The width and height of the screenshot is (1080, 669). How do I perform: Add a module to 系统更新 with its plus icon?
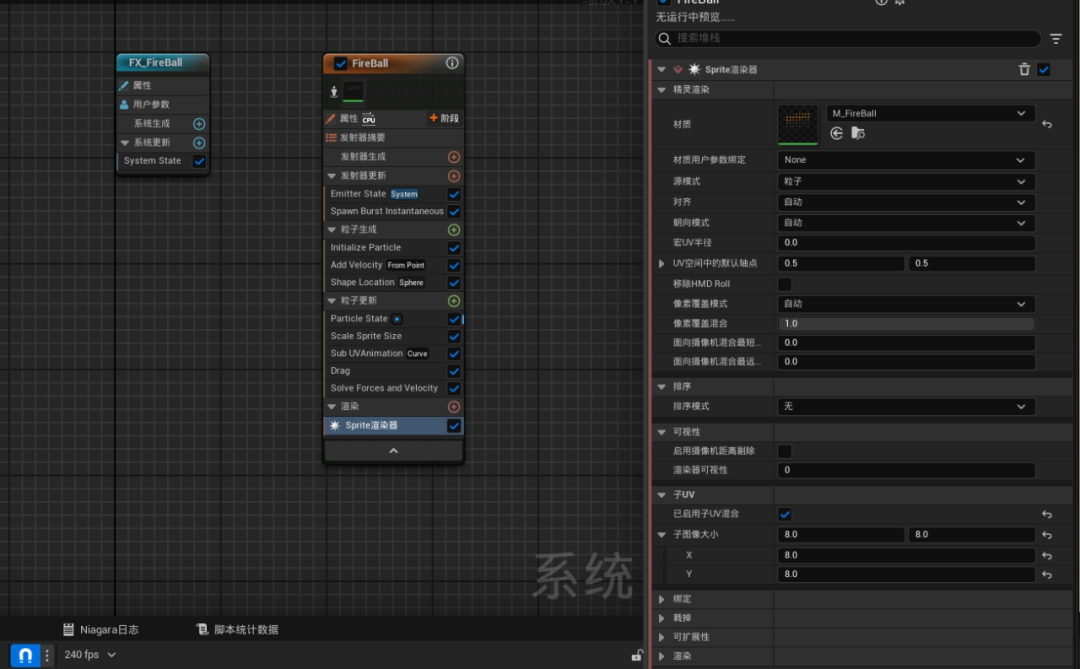coord(199,143)
